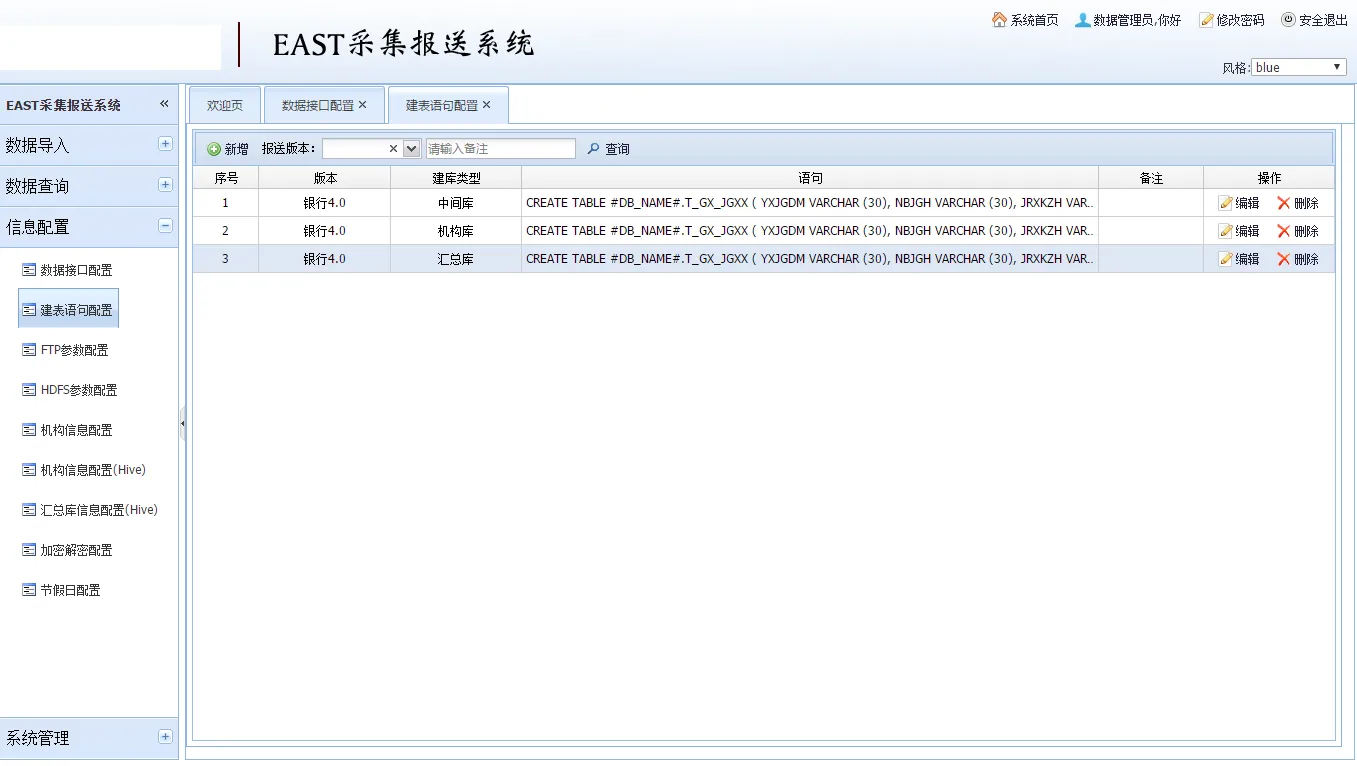Image resolution: width=1357 pixels, height=766 pixels.
Task: Switch to the 欢迎页 tab
Action: tap(225, 105)
